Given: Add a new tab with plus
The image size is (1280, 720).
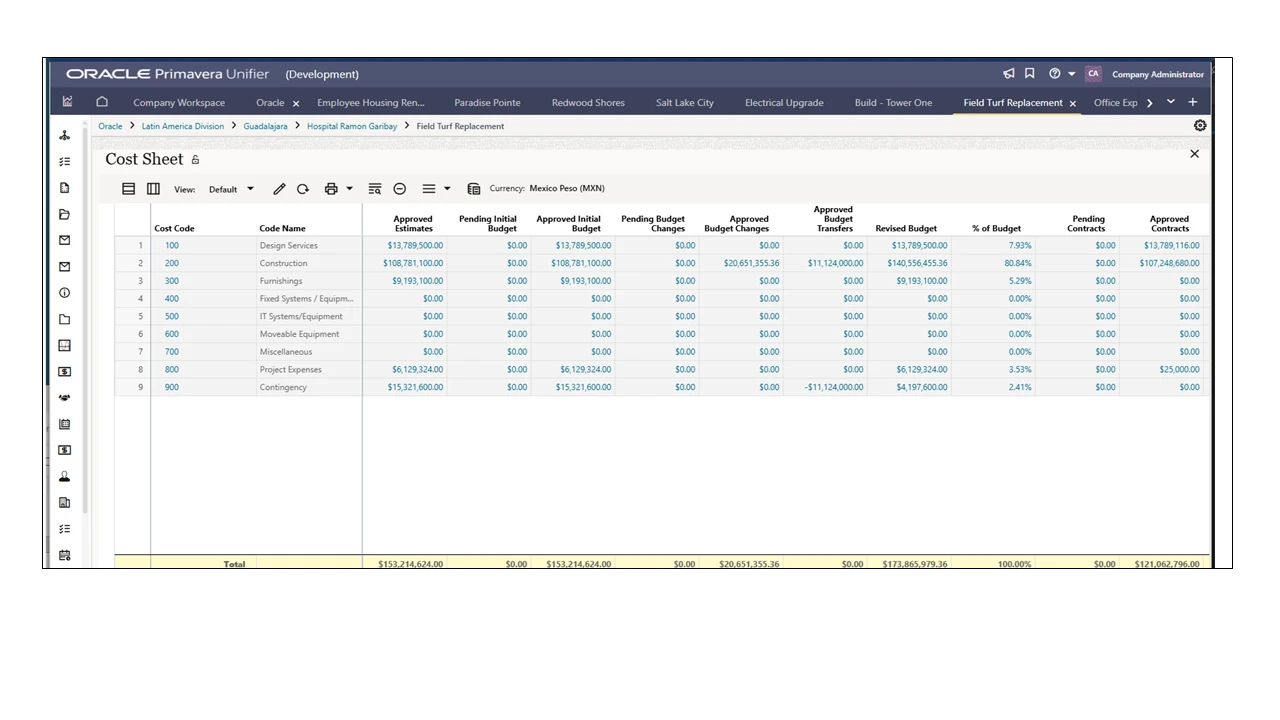Looking at the screenshot, I should [1193, 102].
